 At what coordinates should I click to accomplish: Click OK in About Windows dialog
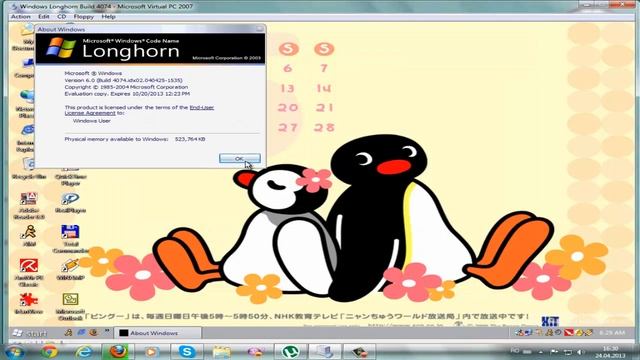(x=240, y=158)
